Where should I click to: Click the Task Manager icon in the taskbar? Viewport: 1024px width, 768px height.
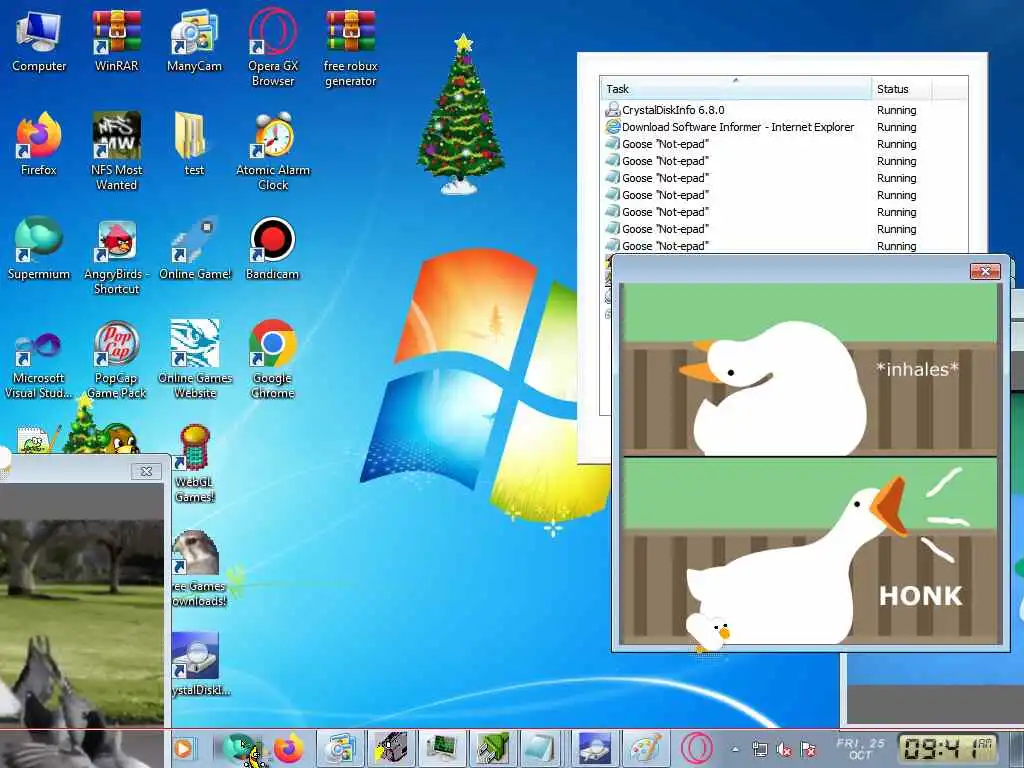click(442, 748)
